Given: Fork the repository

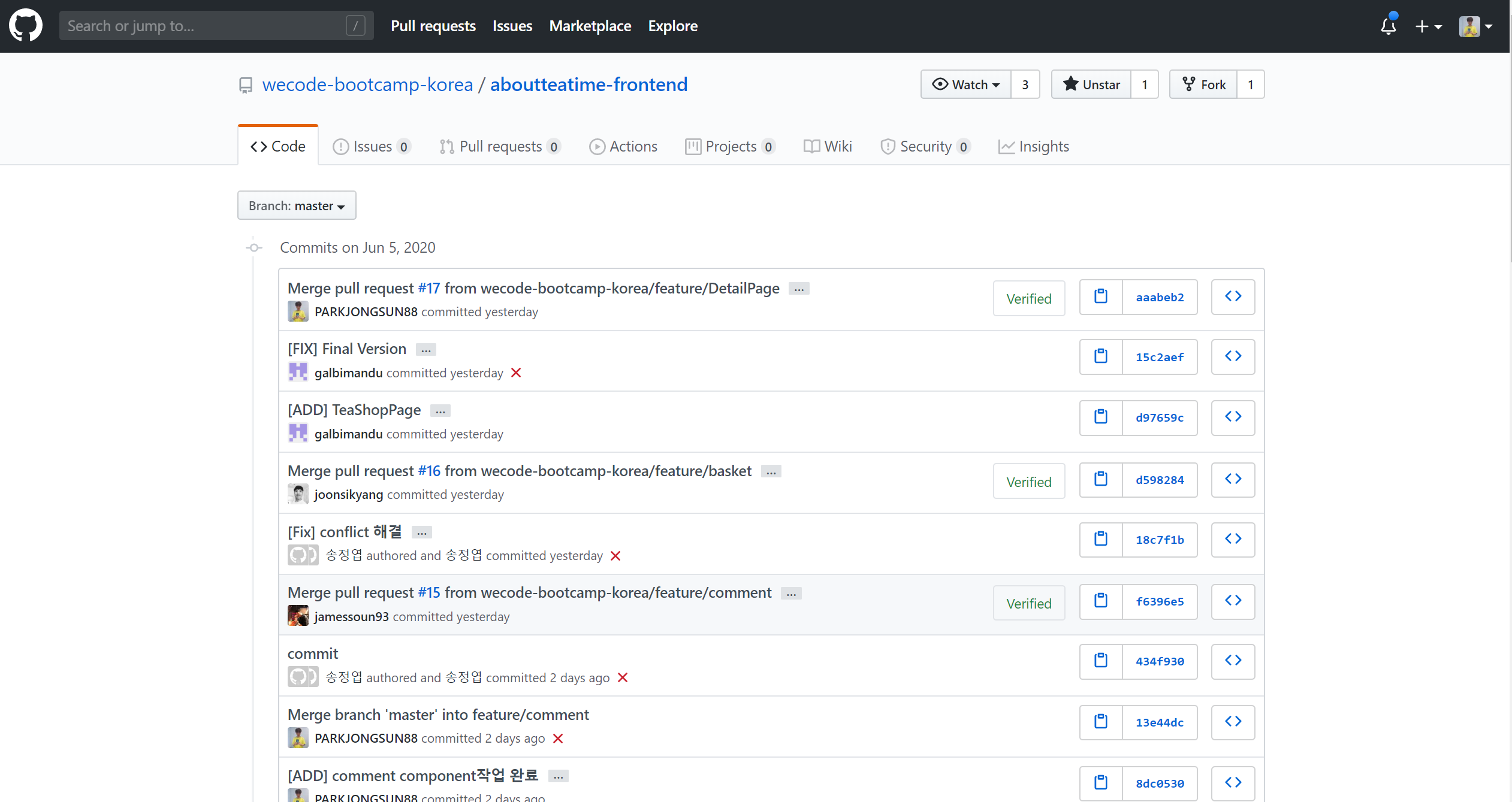Looking at the screenshot, I should [1203, 84].
